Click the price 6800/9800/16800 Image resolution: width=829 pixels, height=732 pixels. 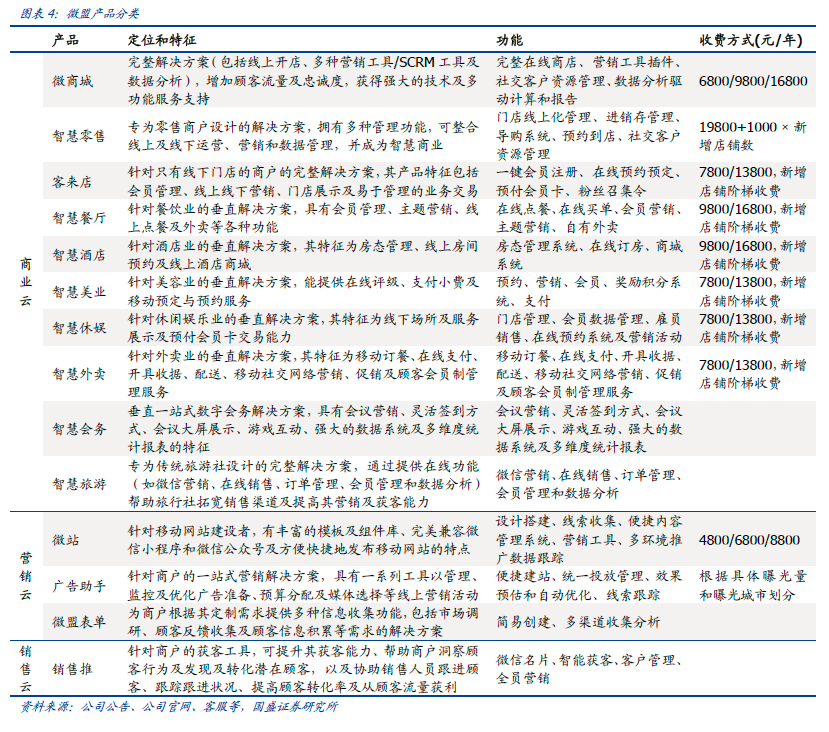pos(753,81)
